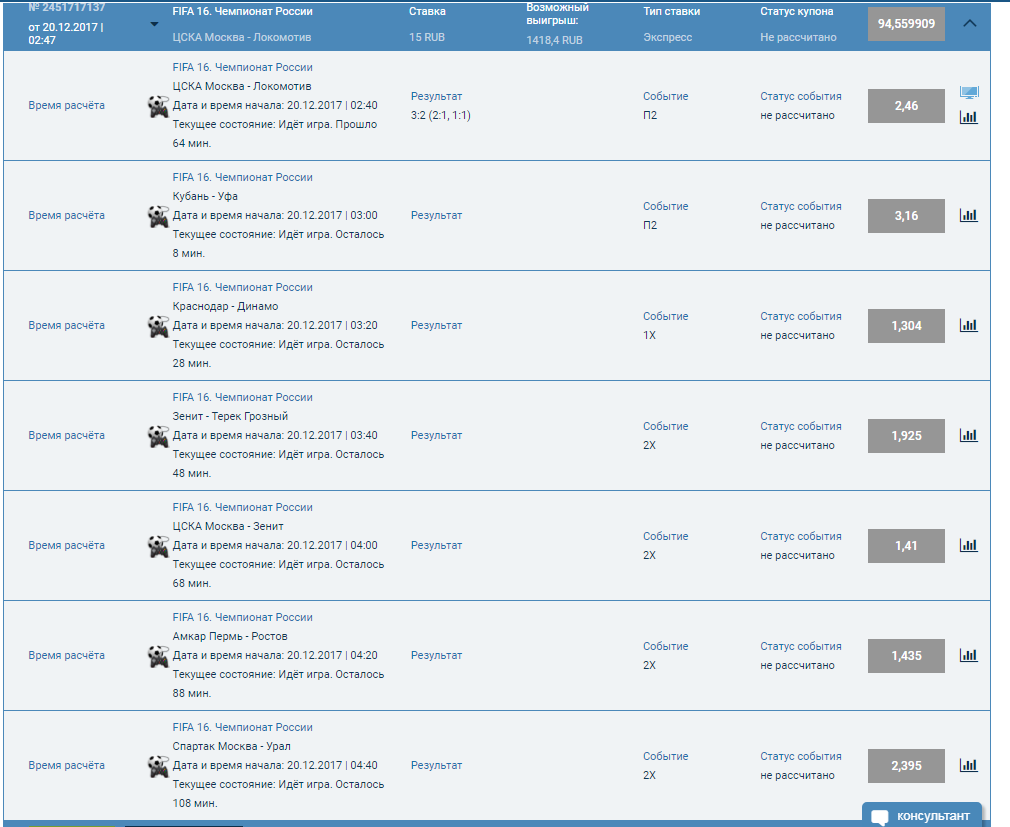The height and width of the screenshot is (827, 1010).
Task: Open dropdown arrow next to coupon date
Action: coord(154,24)
